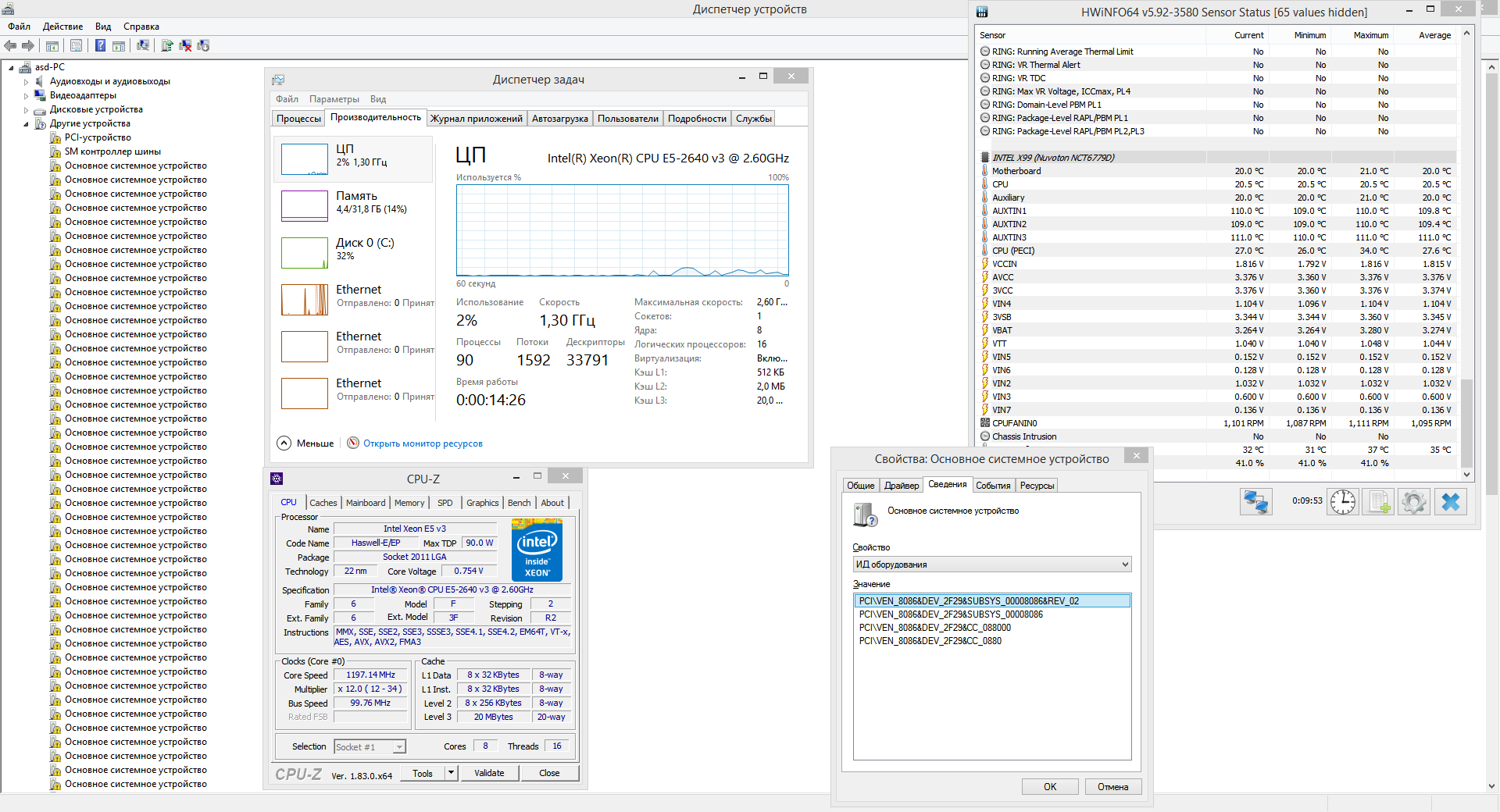Click the CPU-Z Tools button
This screenshot has width=1500, height=812.
point(423,773)
